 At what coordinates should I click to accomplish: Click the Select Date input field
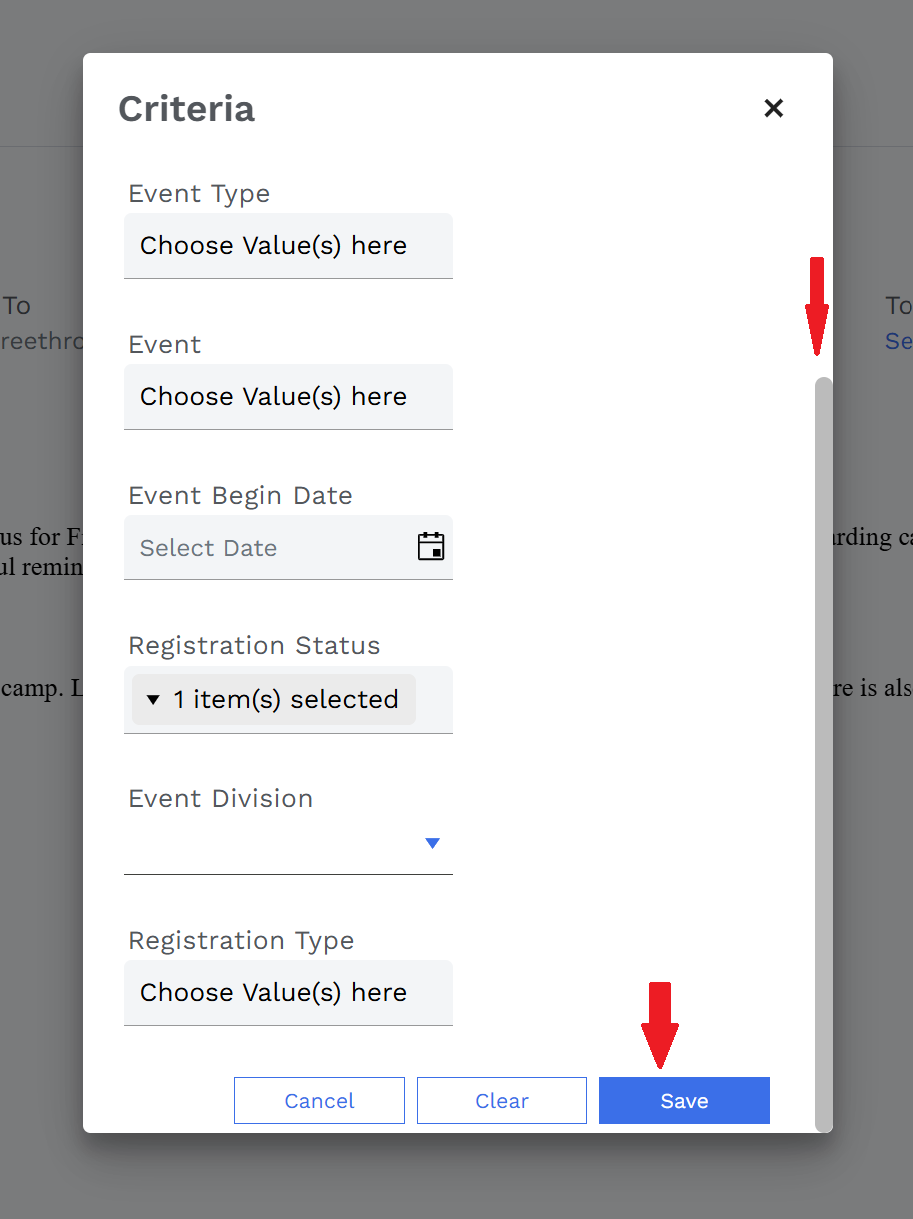point(288,547)
